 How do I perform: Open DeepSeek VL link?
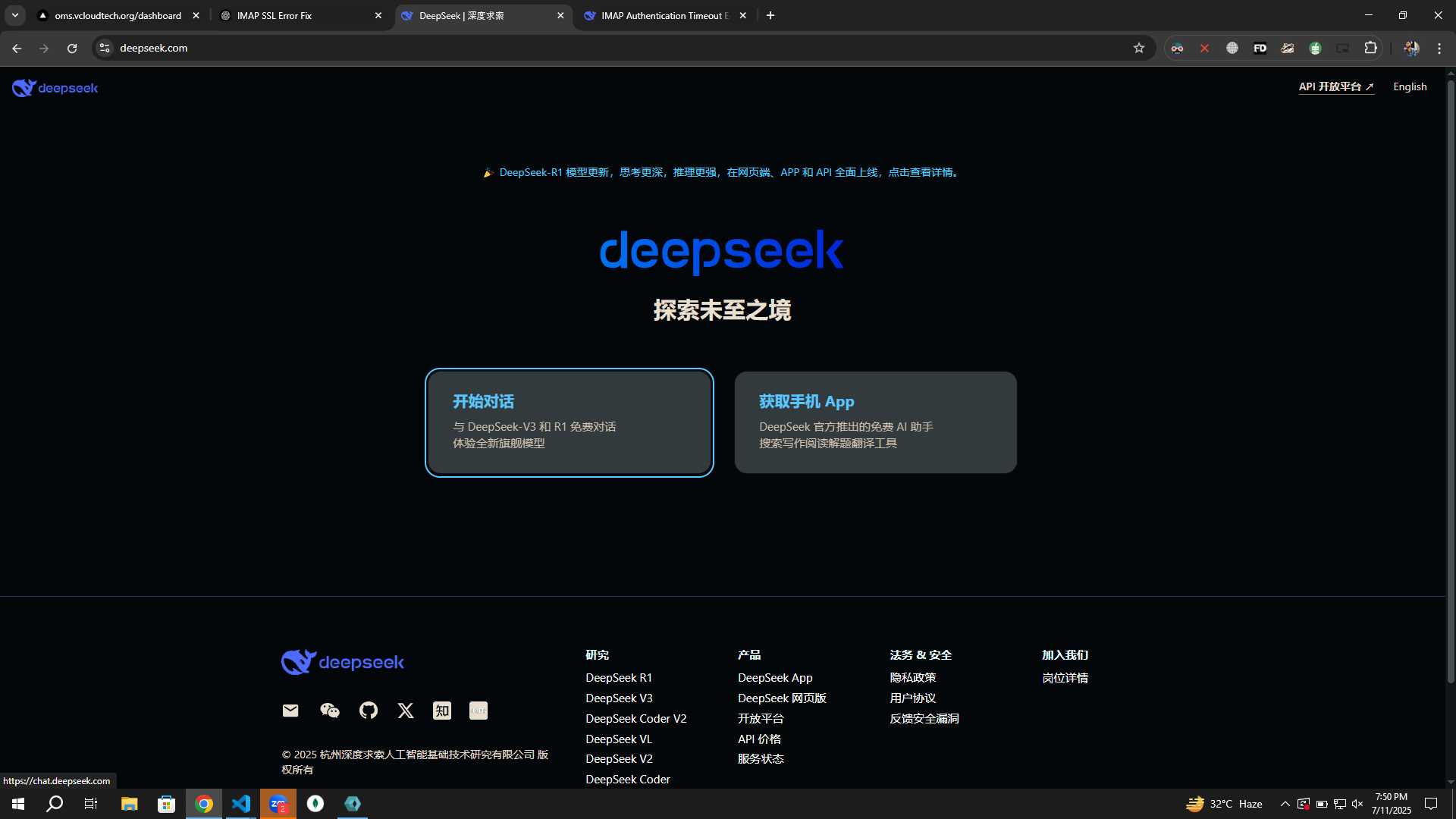619,739
